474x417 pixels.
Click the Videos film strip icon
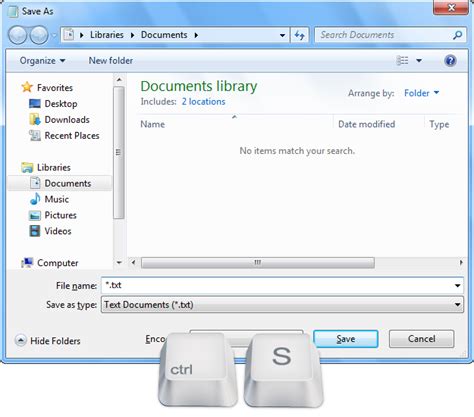point(35,231)
